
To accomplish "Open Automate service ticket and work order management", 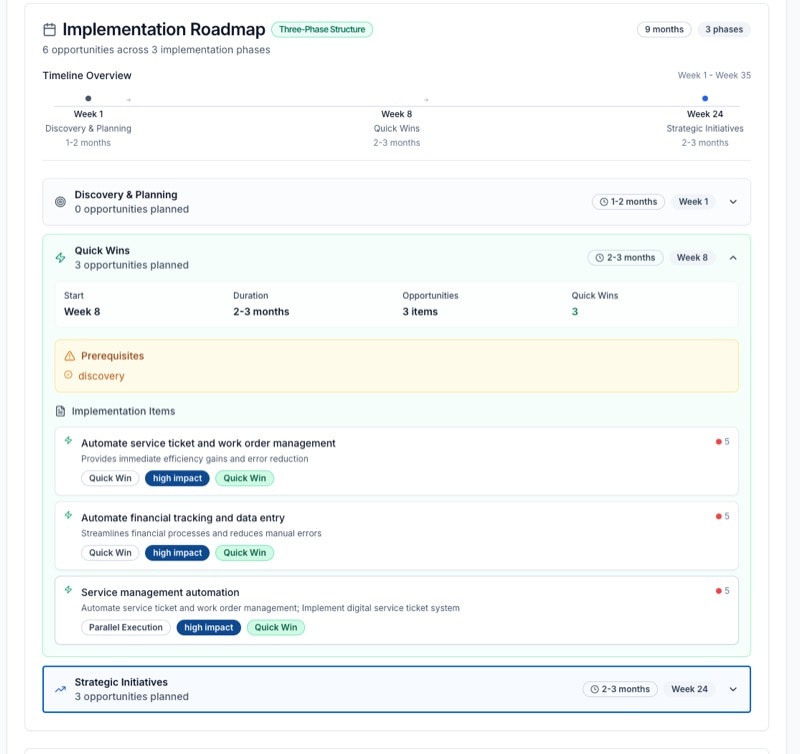I will point(208,443).
